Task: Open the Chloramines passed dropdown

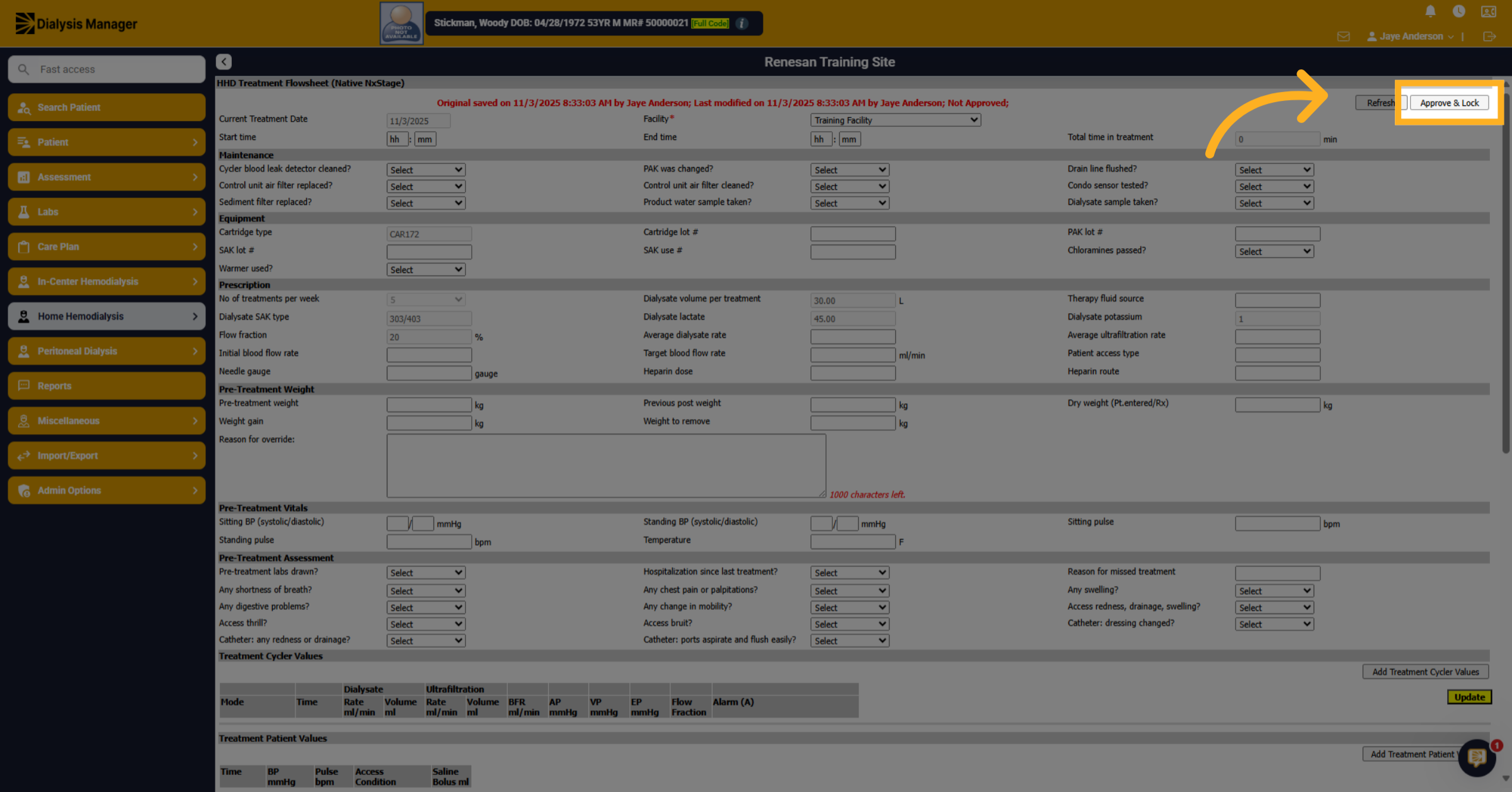Action: click(x=1274, y=251)
